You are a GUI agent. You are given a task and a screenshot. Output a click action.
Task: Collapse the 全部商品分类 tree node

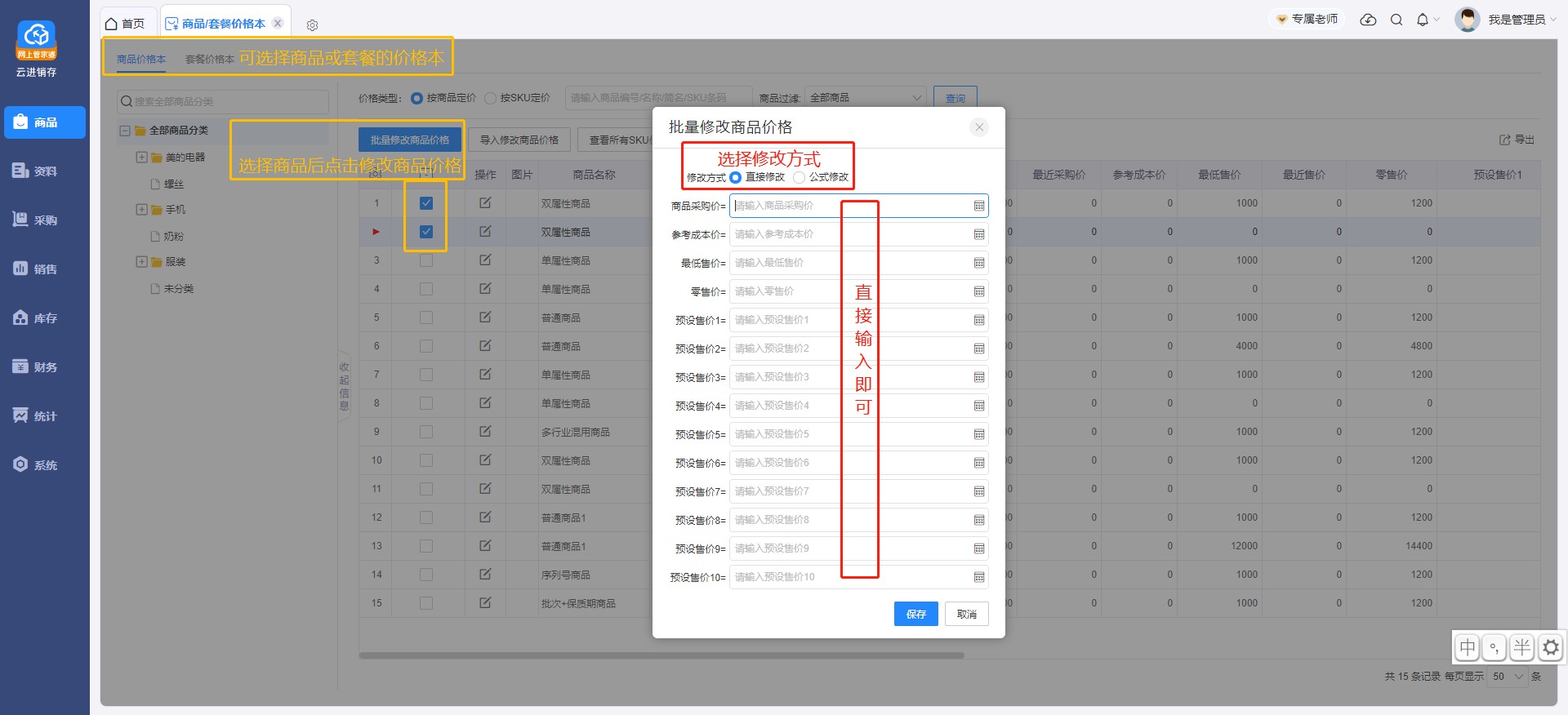(x=125, y=131)
